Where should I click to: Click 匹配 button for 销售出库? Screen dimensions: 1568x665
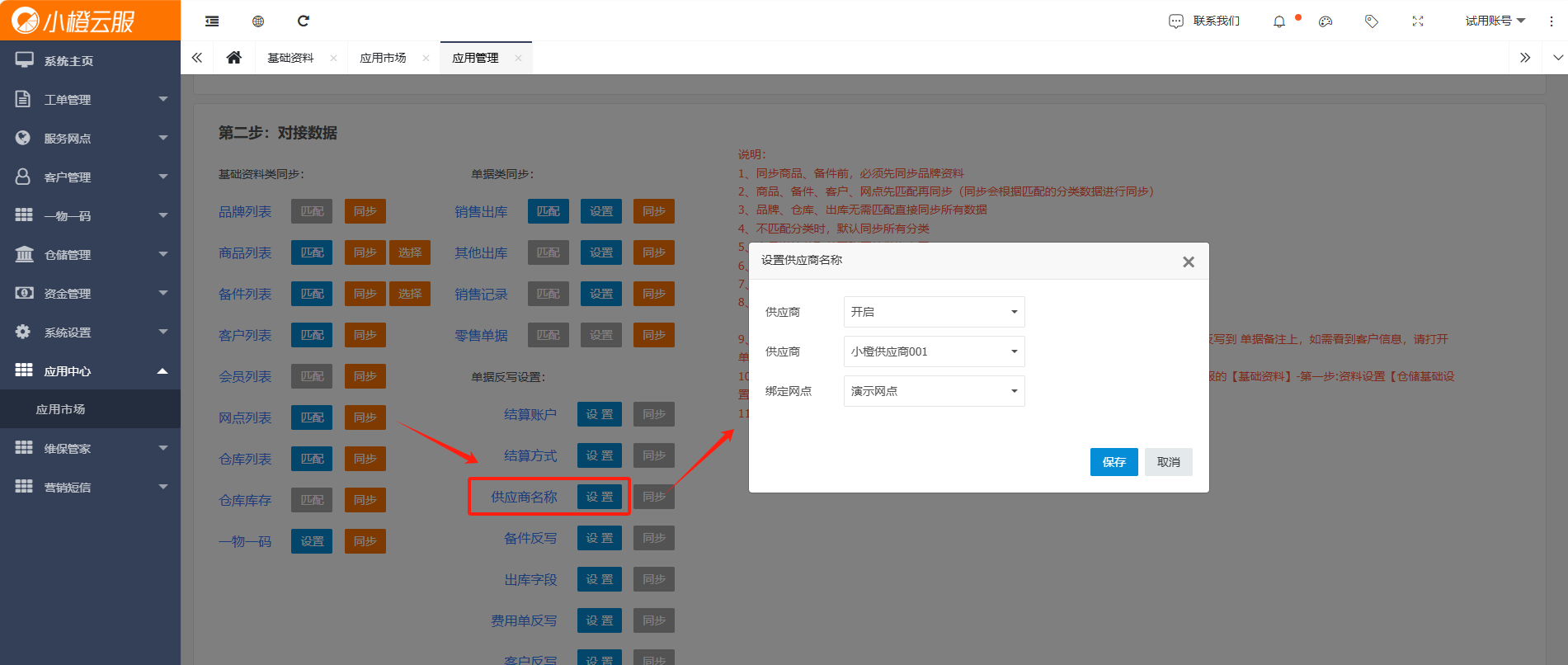pos(549,211)
